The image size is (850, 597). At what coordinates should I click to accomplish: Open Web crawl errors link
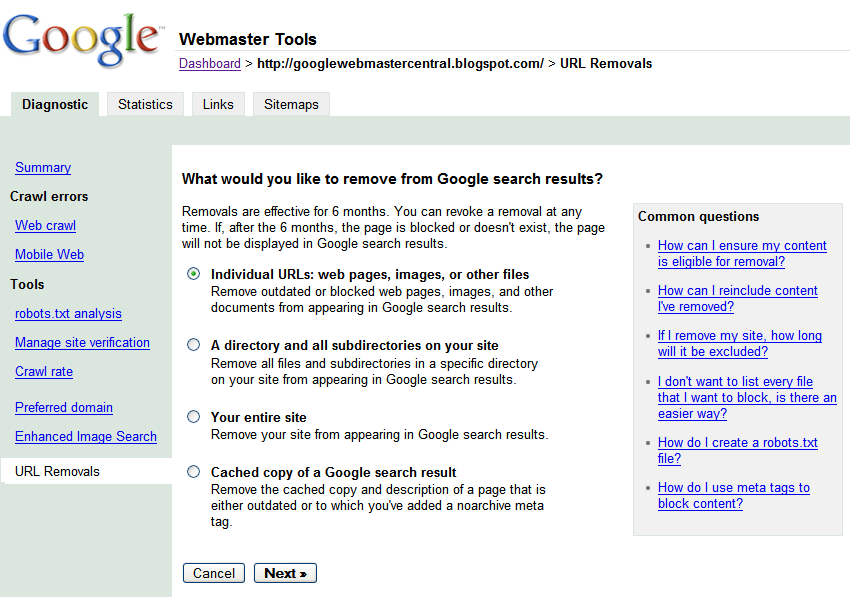[x=45, y=225]
